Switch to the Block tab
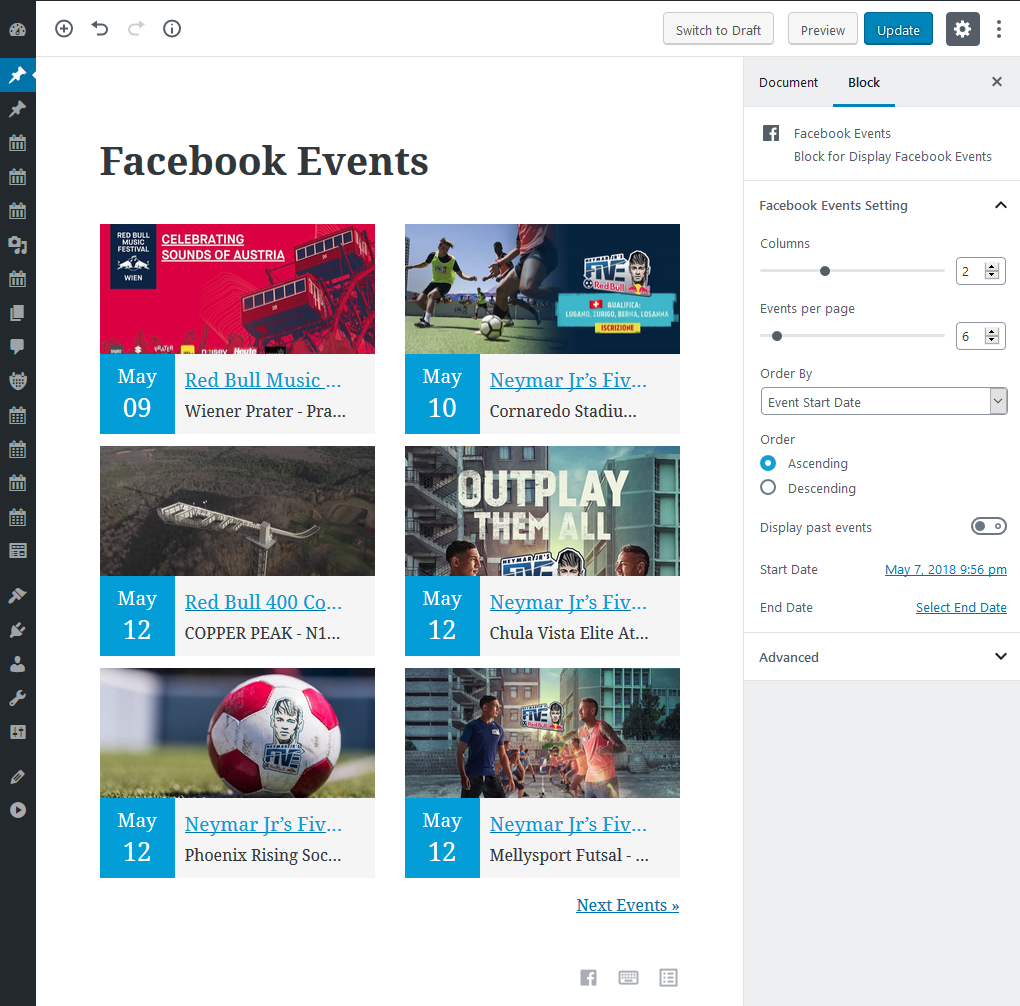The image size is (1020, 1006). tap(863, 83)
